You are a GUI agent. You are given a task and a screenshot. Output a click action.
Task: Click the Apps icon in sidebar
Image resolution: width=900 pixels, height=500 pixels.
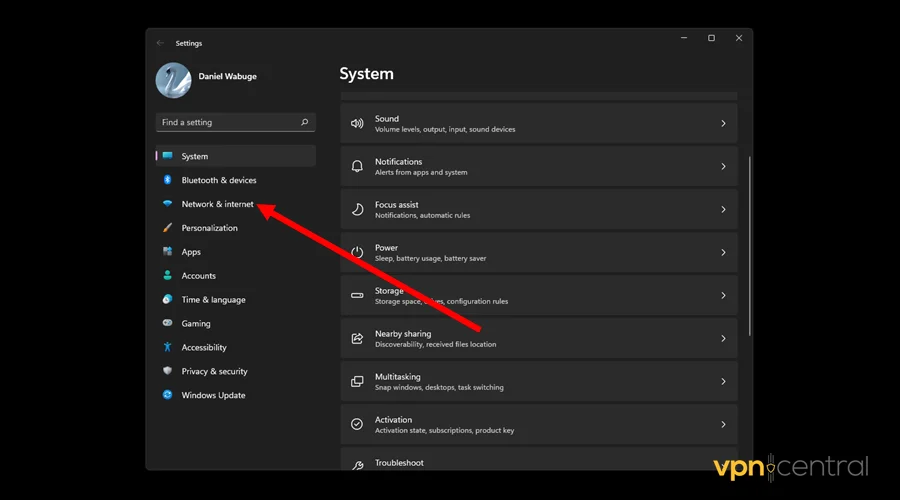[x=167, y=251]
